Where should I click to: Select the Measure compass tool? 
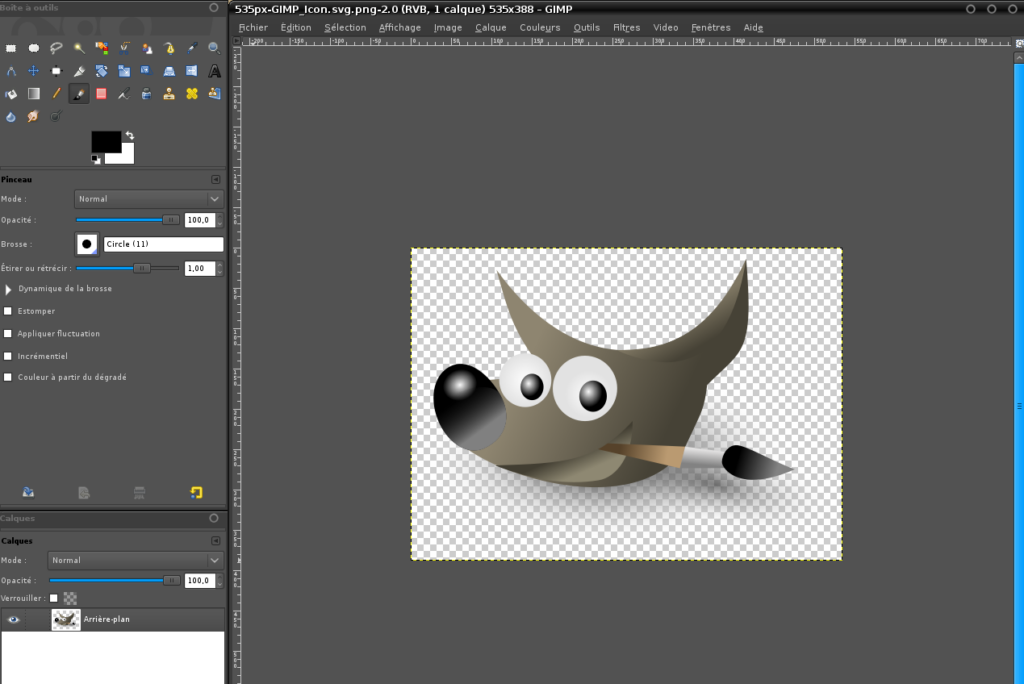[11, 71]
